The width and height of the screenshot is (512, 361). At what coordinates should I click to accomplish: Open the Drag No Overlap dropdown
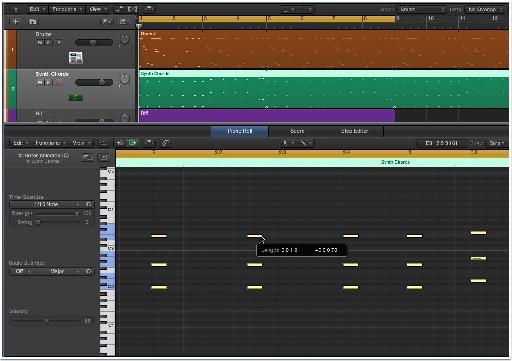tap(484, 9)
